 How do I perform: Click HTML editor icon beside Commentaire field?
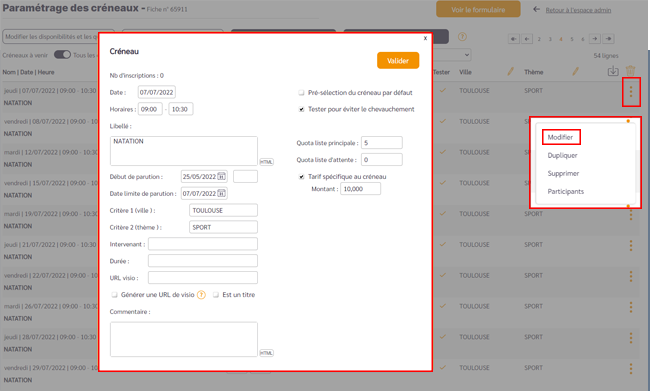click(x=266, y=353)
